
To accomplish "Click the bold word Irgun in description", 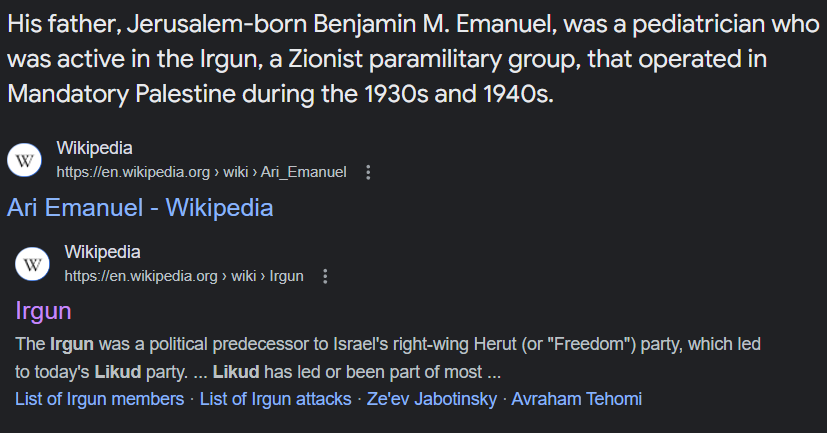I will click(72, 345).
